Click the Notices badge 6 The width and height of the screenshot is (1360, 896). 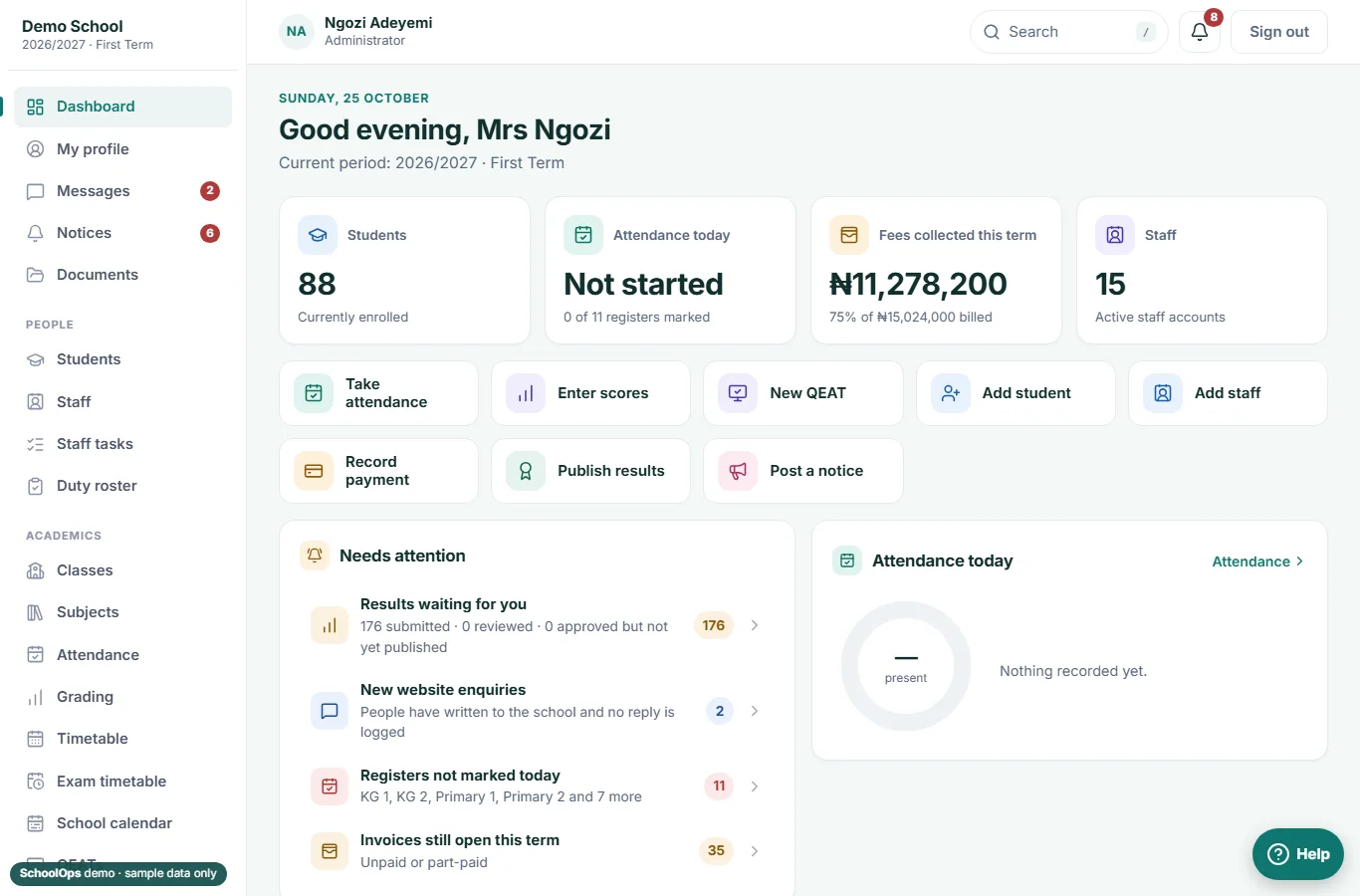(209, 233)
